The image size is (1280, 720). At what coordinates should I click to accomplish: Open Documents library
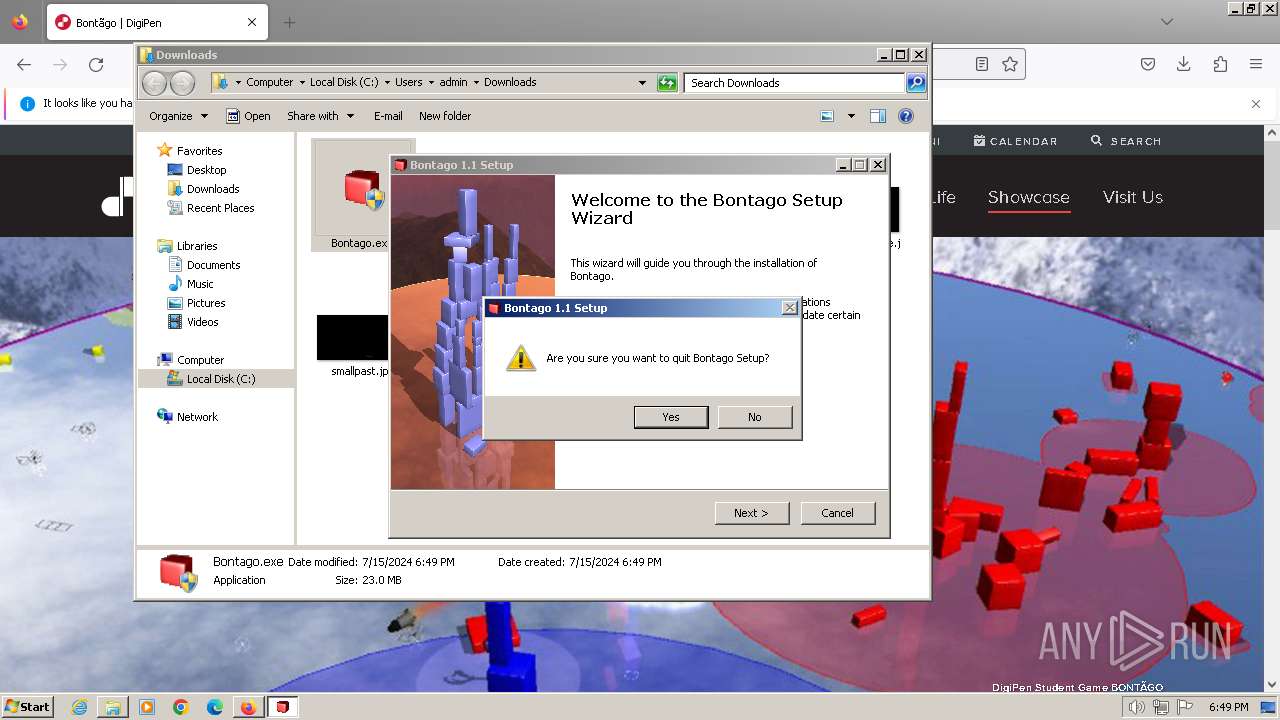click(213, 265)
